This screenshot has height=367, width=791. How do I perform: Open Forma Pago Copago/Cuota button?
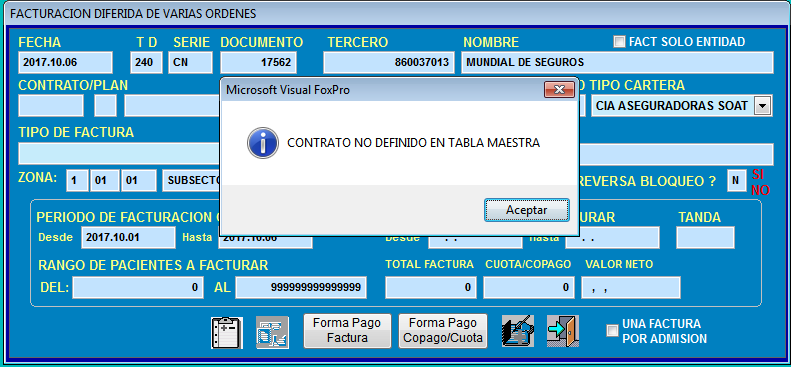(x=443, y=331)
